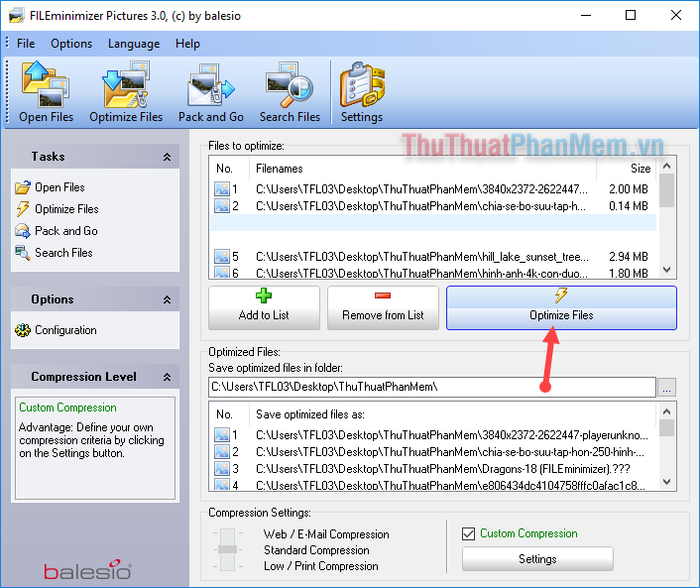Click the 2.94 MB size cell

coord(628,257)
